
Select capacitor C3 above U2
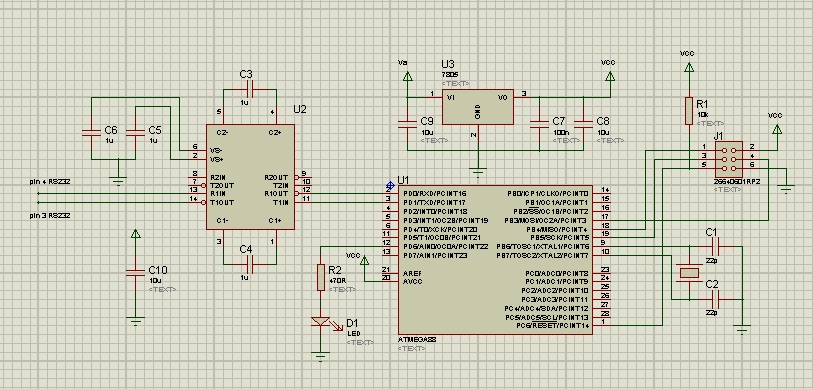(x=249, y=90)
